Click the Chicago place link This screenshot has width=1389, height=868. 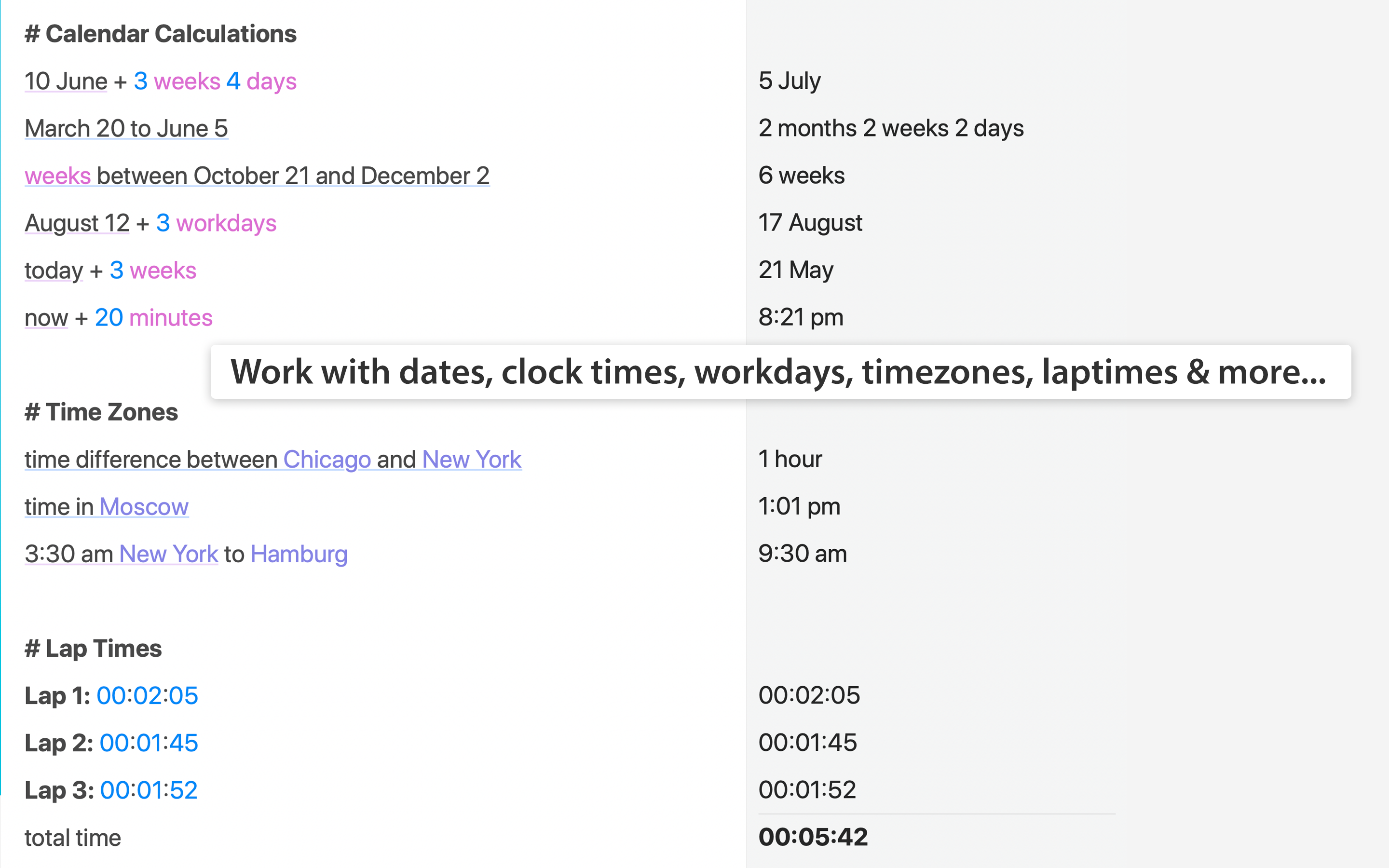pos(327,459)
